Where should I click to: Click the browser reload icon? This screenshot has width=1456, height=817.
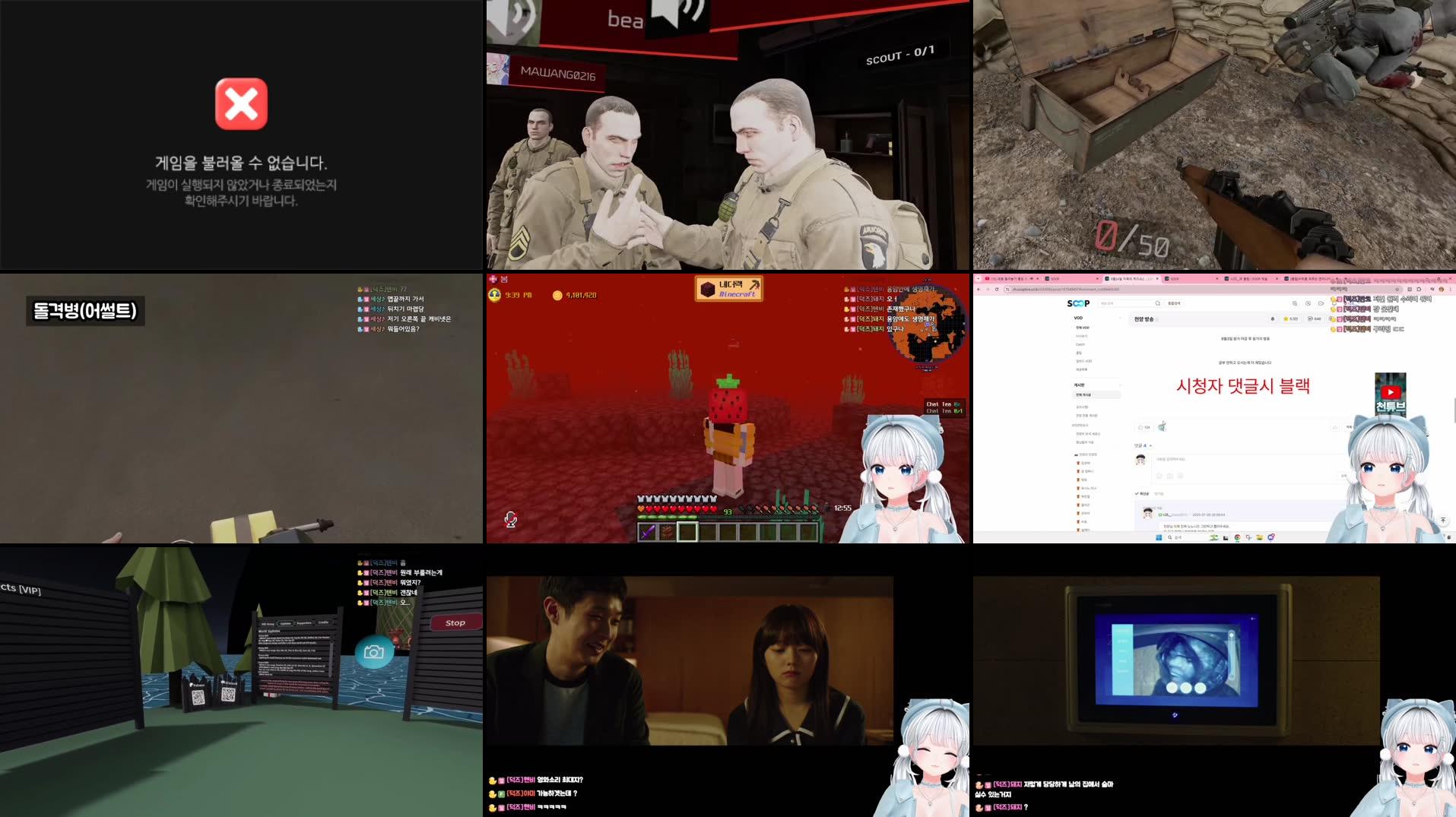point(997,289)
